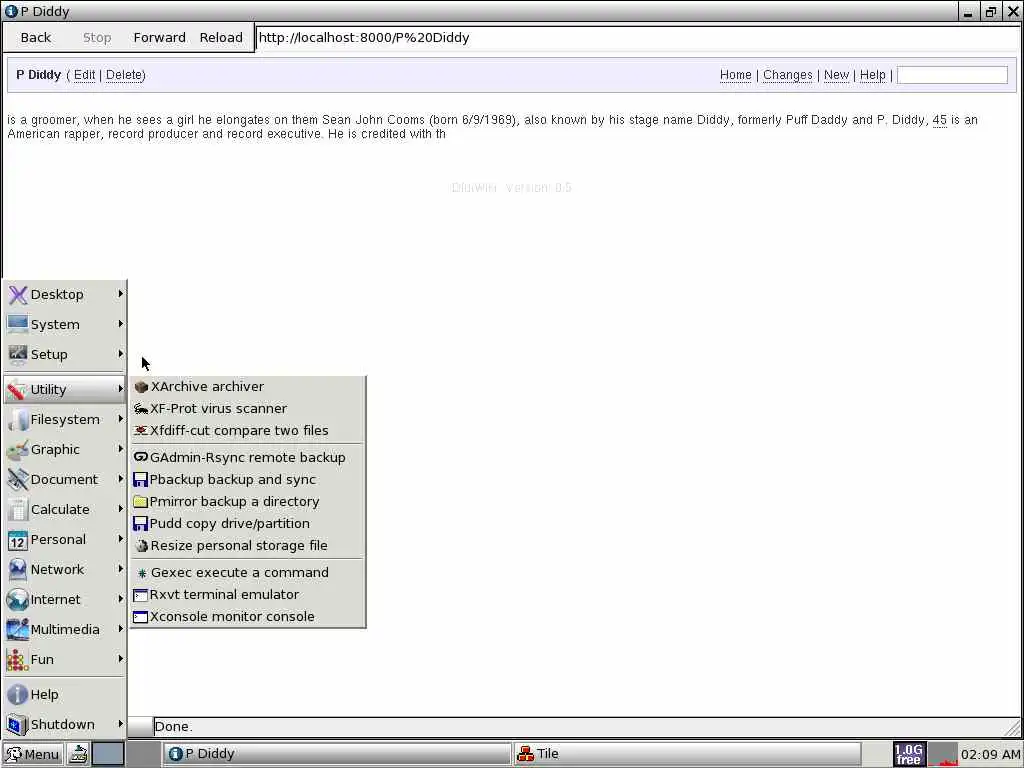Click the Forward navigation button
Image resolution: width=1024 pixels, height=768 pixels.
[159, 38]
